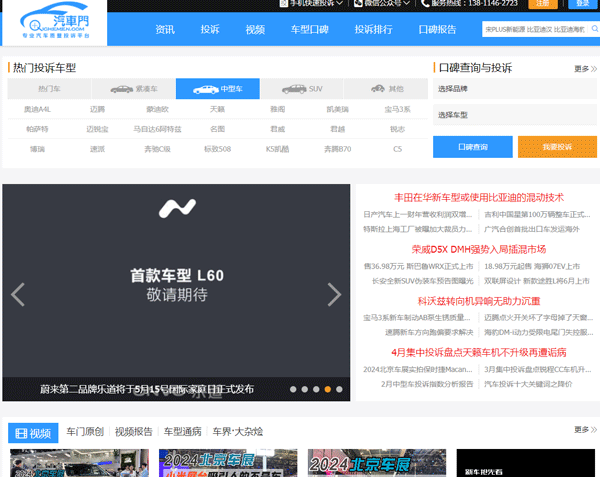Click the 视频 section film icon
Viewport: 600px width, 477px height.
21,433
